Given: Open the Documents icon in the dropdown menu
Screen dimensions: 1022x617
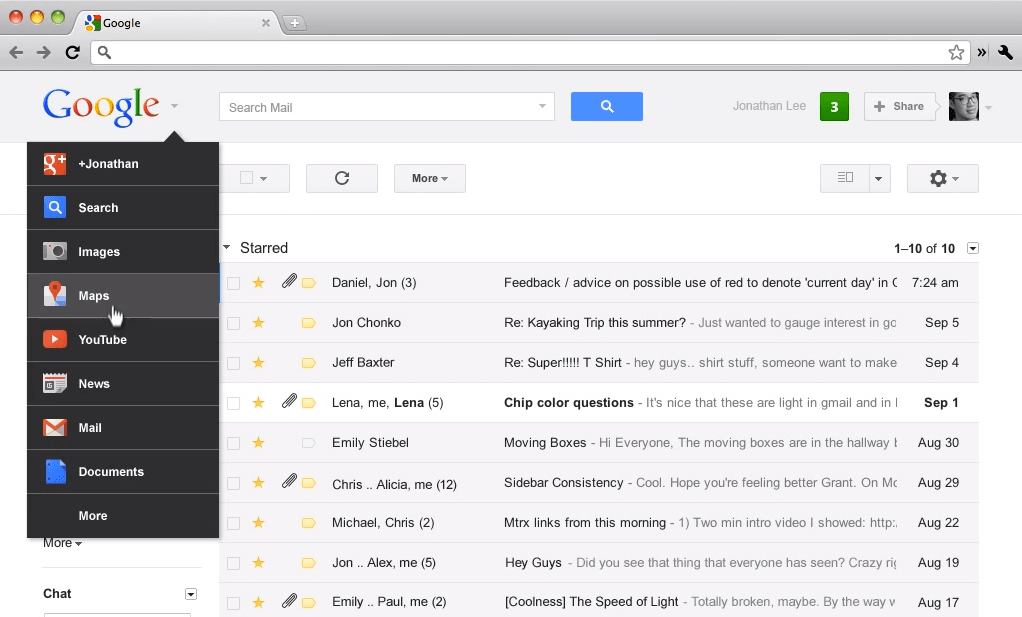Looking at the screenshot, I should pos(55,472).
